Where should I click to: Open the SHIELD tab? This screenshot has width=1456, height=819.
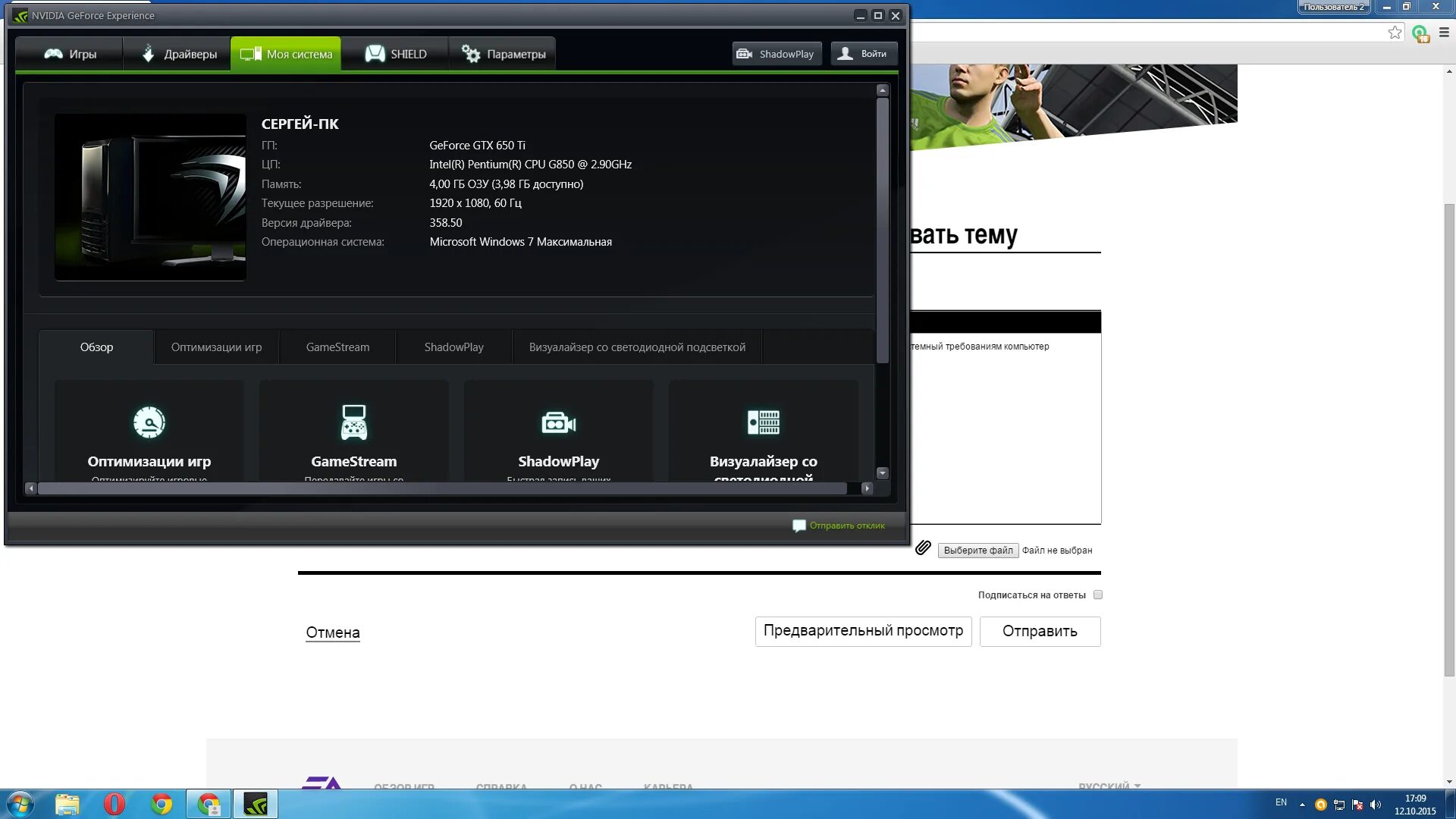pyautogui.click(x=395, y=54)
